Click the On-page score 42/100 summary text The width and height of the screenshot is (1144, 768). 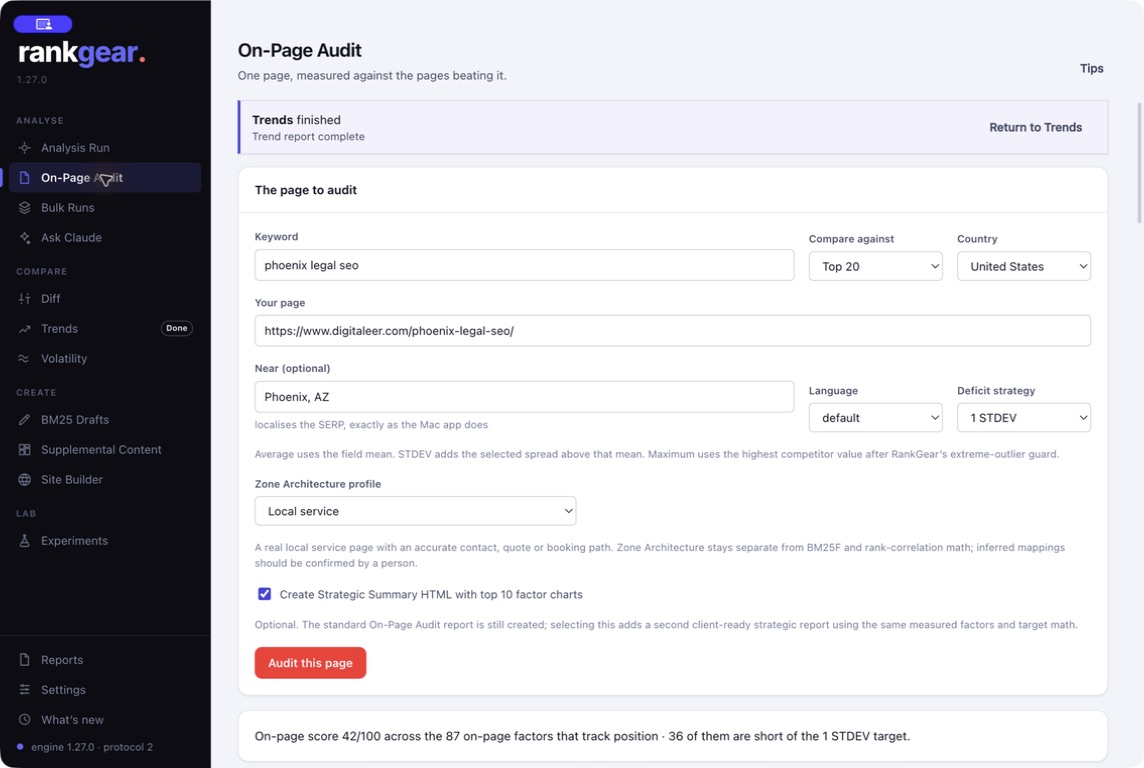[x=581, y=736]
